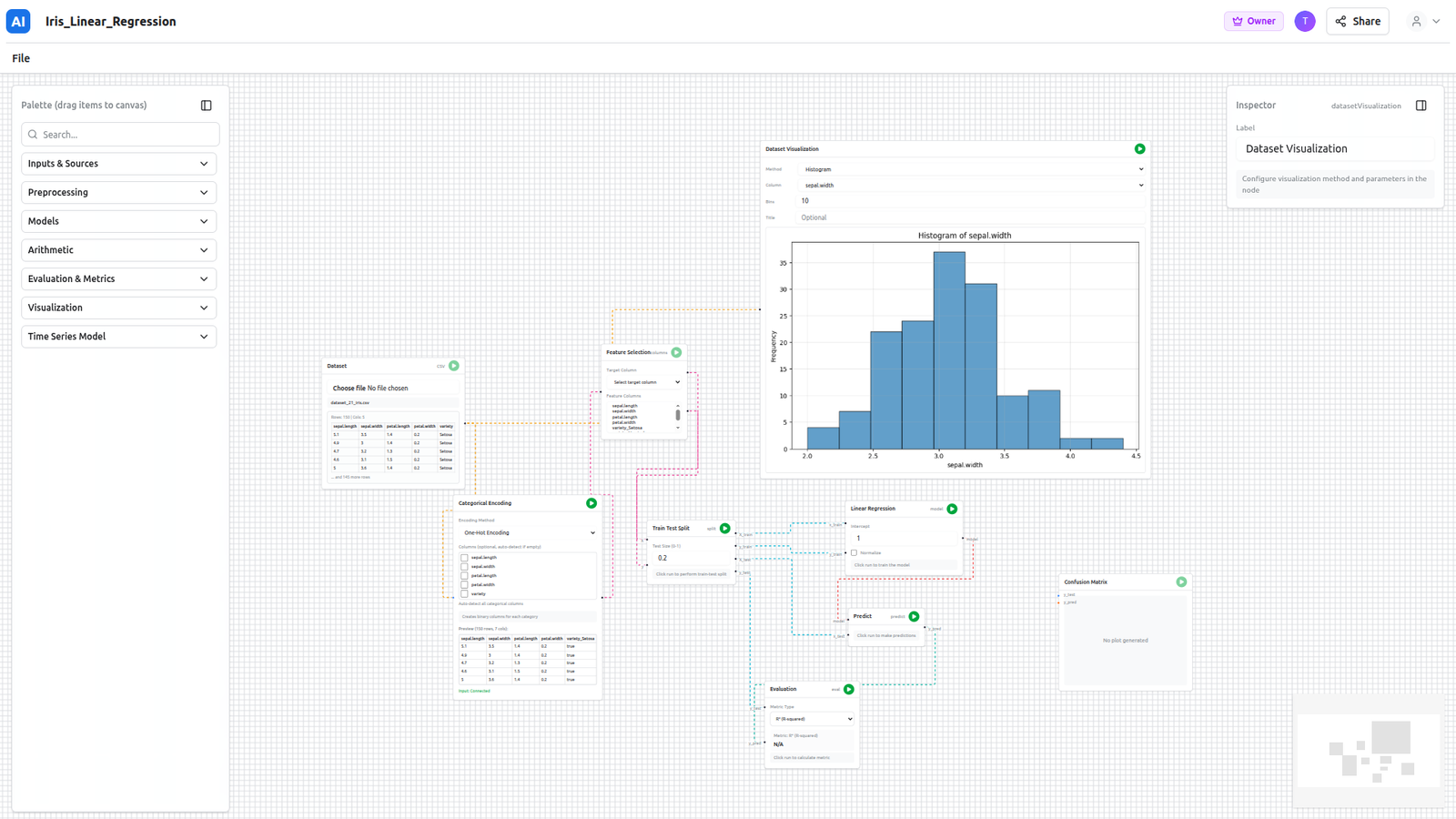Check the variety column checkbox

click(x=464, y=594)
